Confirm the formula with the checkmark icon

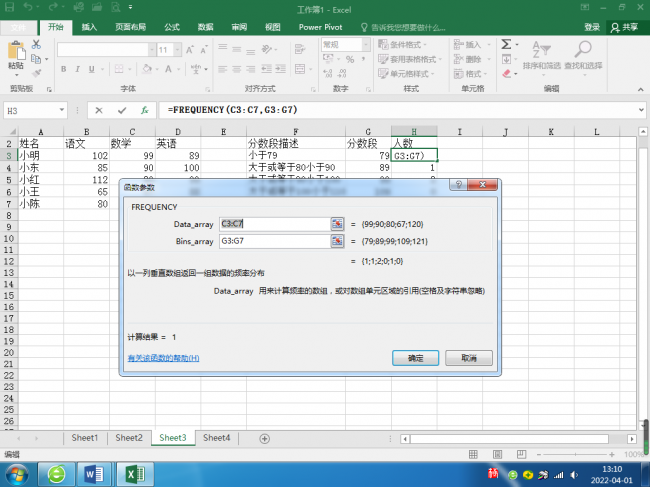[x=122, y=110]
